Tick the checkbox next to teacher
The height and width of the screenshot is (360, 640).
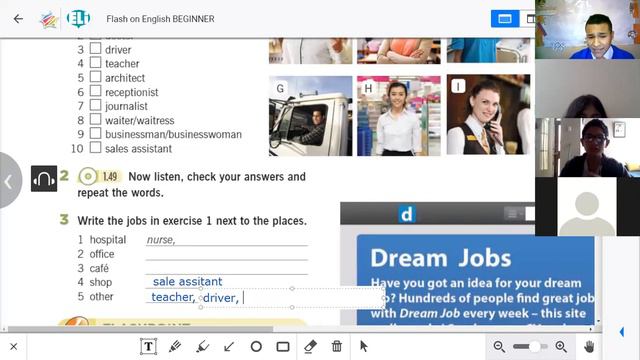[95, 62]
